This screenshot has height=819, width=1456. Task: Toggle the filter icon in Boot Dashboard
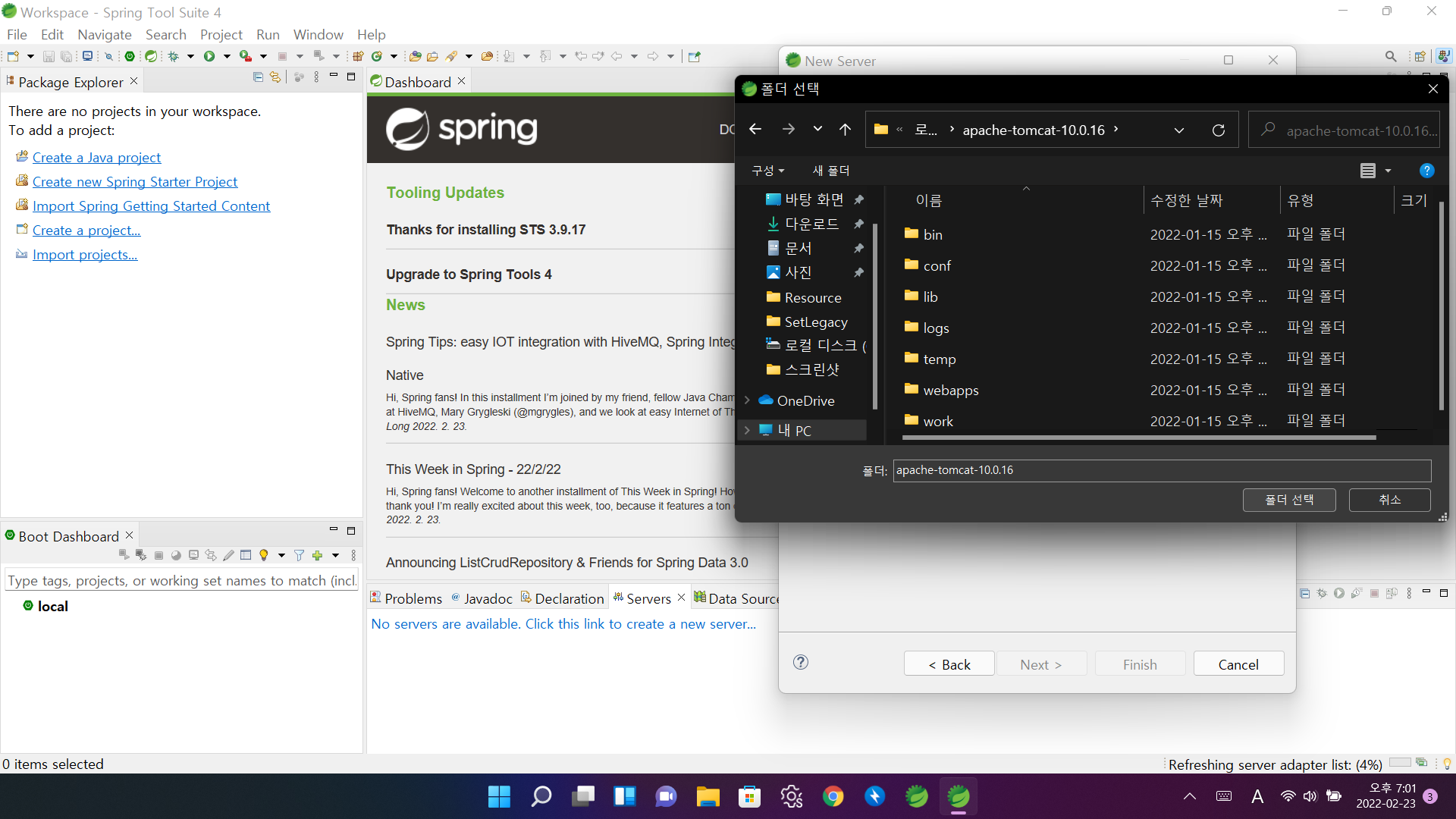point(299,555)
